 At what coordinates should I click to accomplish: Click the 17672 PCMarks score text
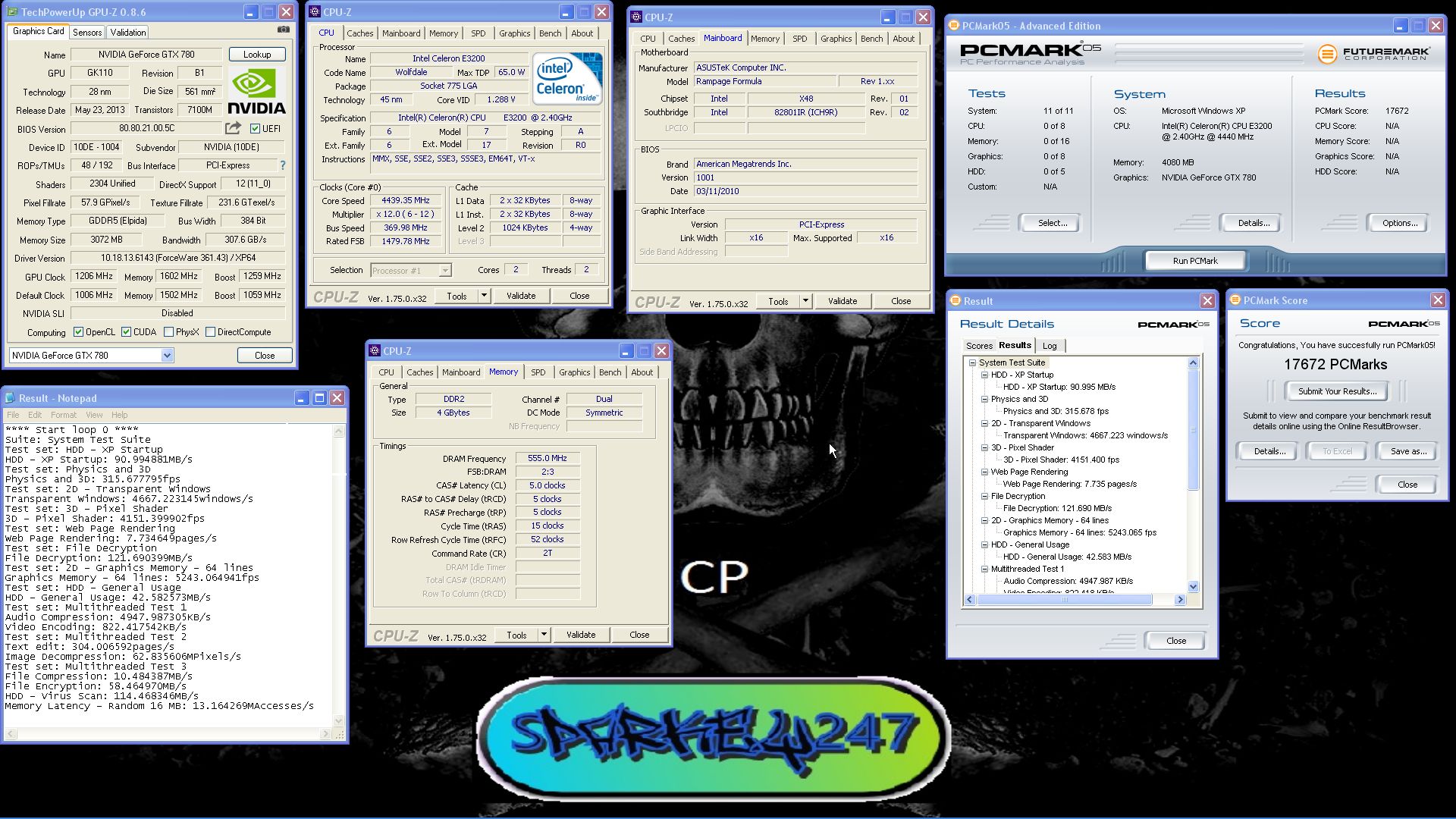pos(1335,365)
